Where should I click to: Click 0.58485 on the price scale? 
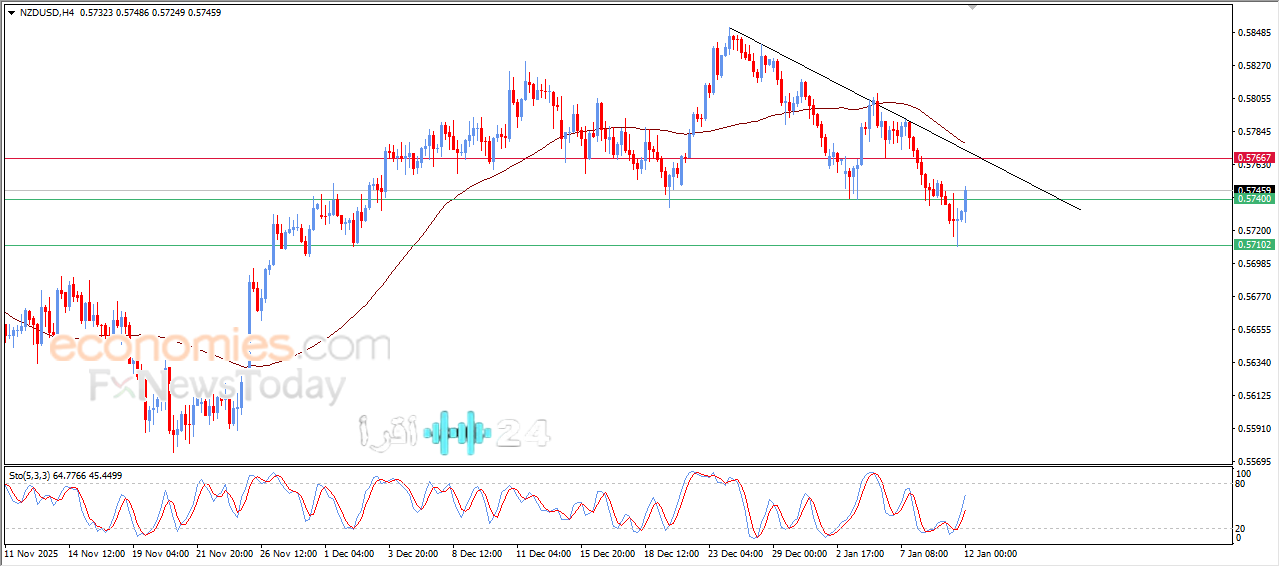click(x=1253, y=32)
